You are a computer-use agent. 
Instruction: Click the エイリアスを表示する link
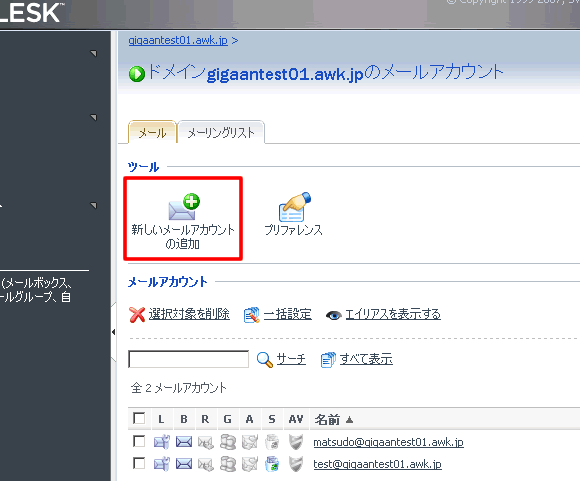click(x=393, y=314)
